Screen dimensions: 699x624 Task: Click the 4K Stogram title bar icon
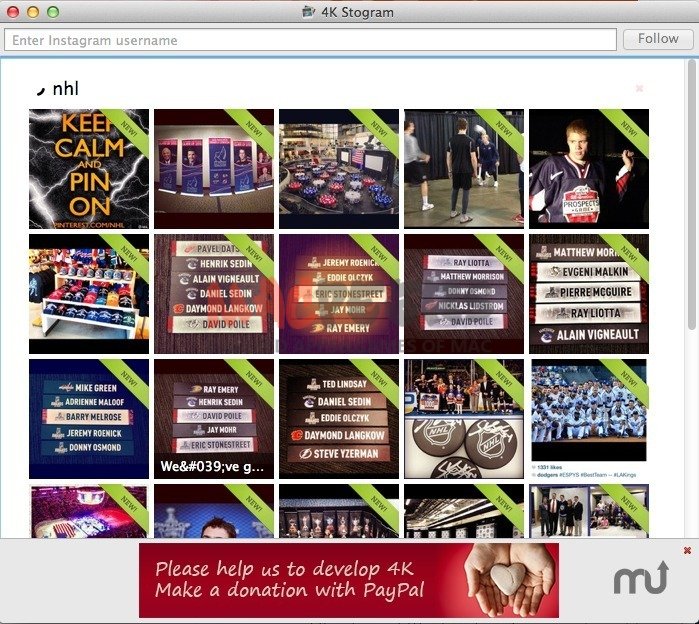point(308,12)
